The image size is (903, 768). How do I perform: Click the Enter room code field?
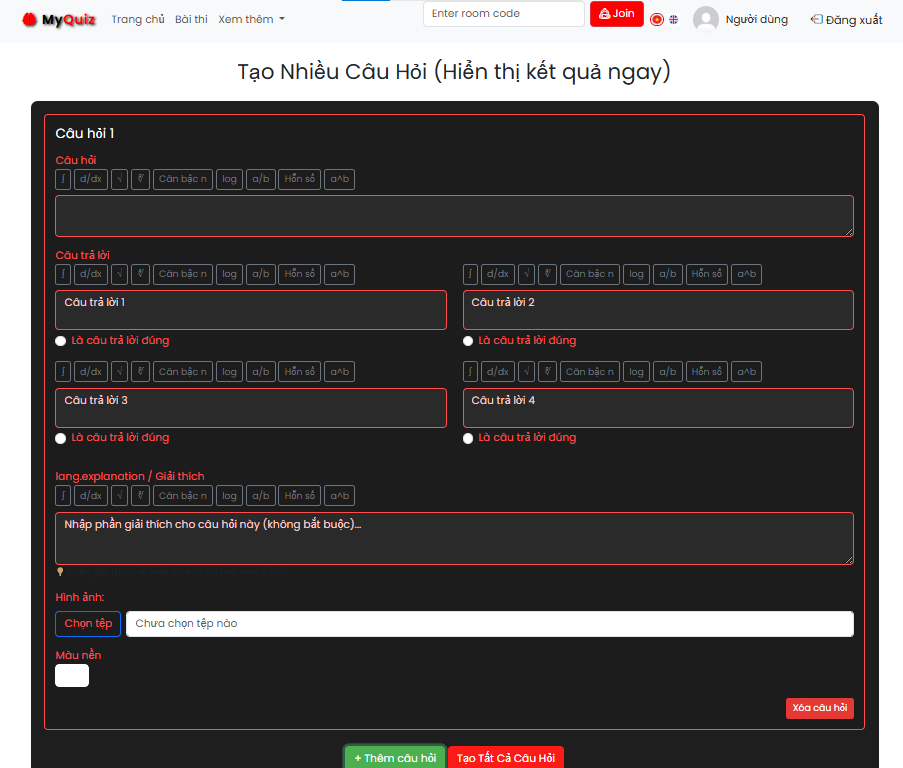(503, 14)
